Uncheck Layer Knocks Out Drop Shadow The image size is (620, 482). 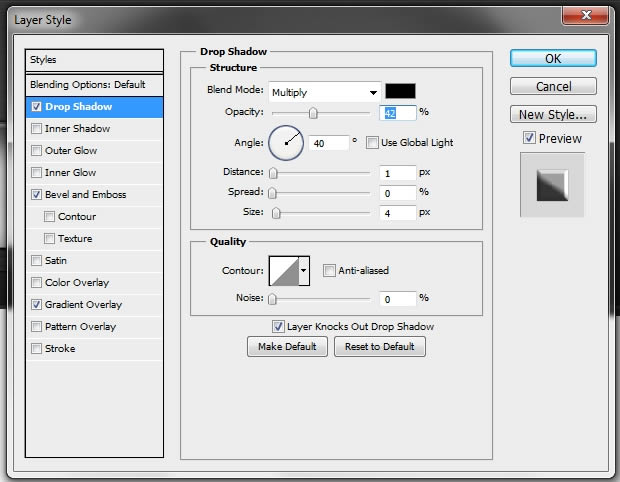click(278, 326)
